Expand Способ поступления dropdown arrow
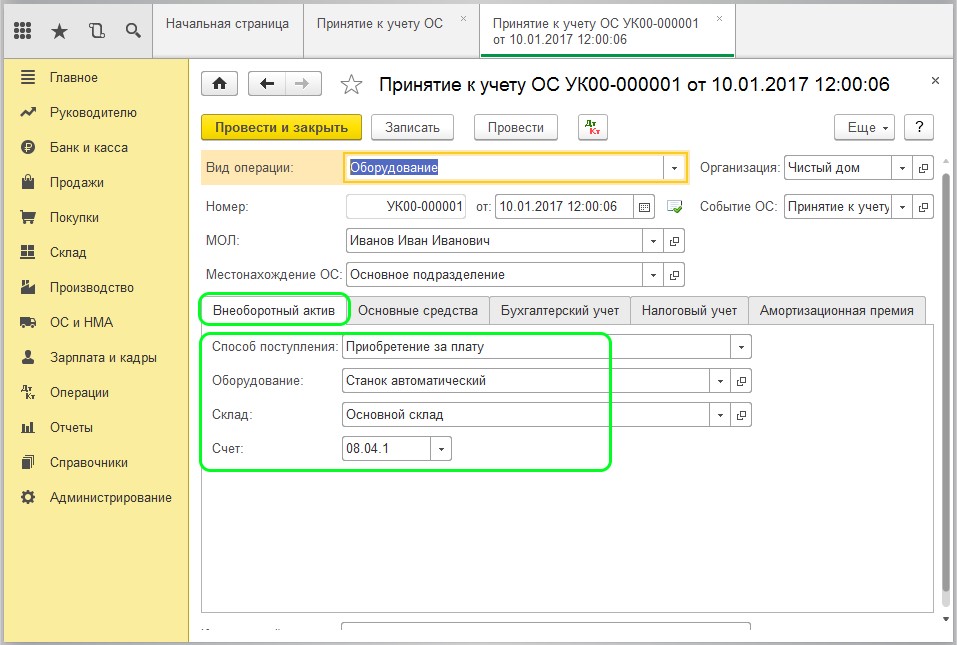The width and height of the screenshot is (957, 645). pos(741,347)
